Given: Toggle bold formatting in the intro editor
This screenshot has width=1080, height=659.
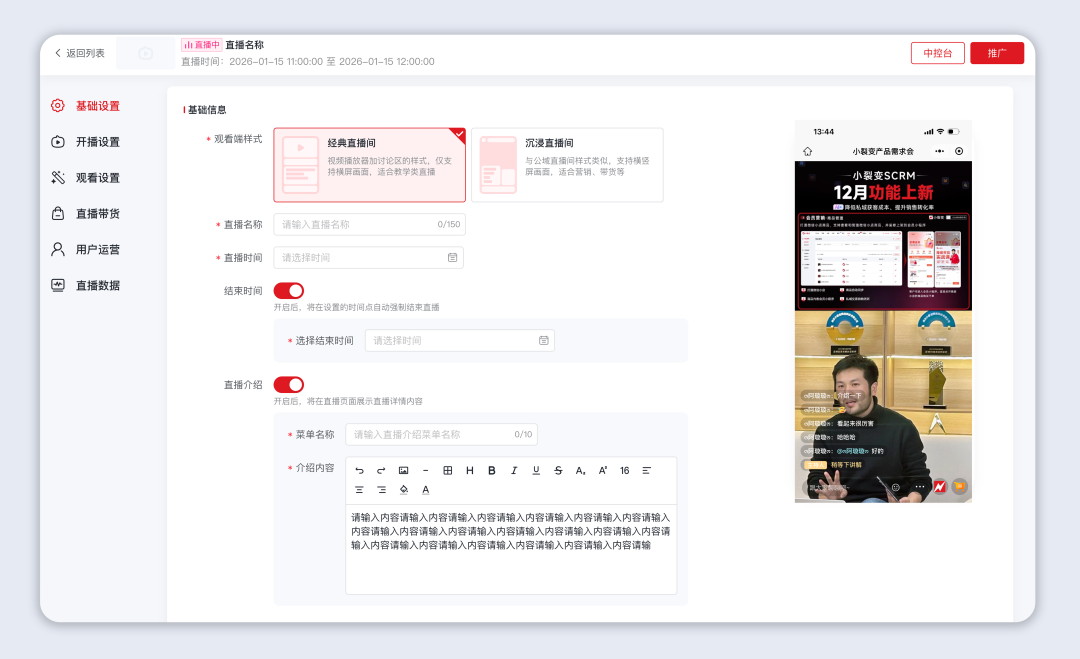Looking at the screenshot, I should click(491, 471).
